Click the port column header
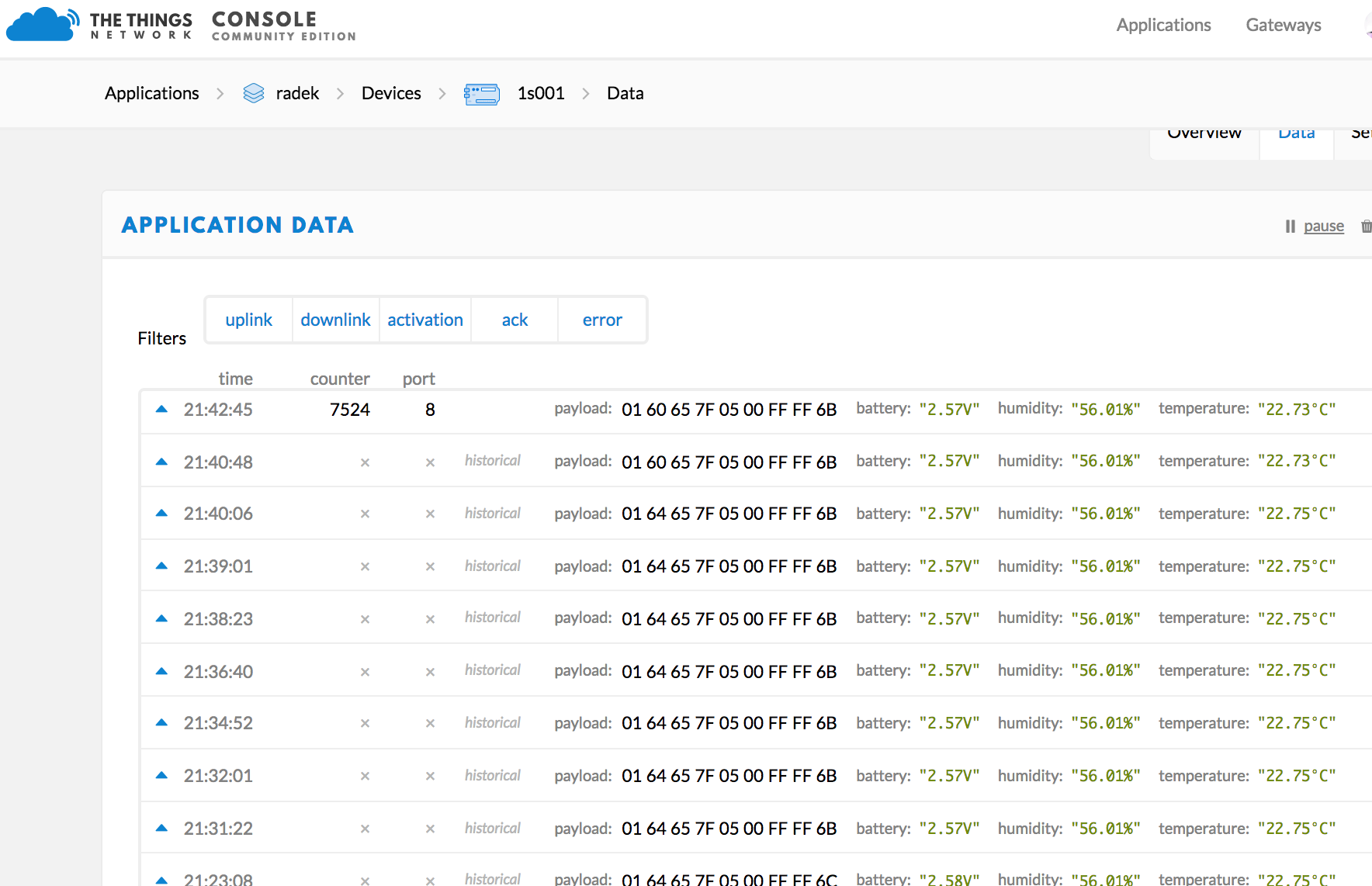Viewport: 1372px width, 886px height. (419, 379)
